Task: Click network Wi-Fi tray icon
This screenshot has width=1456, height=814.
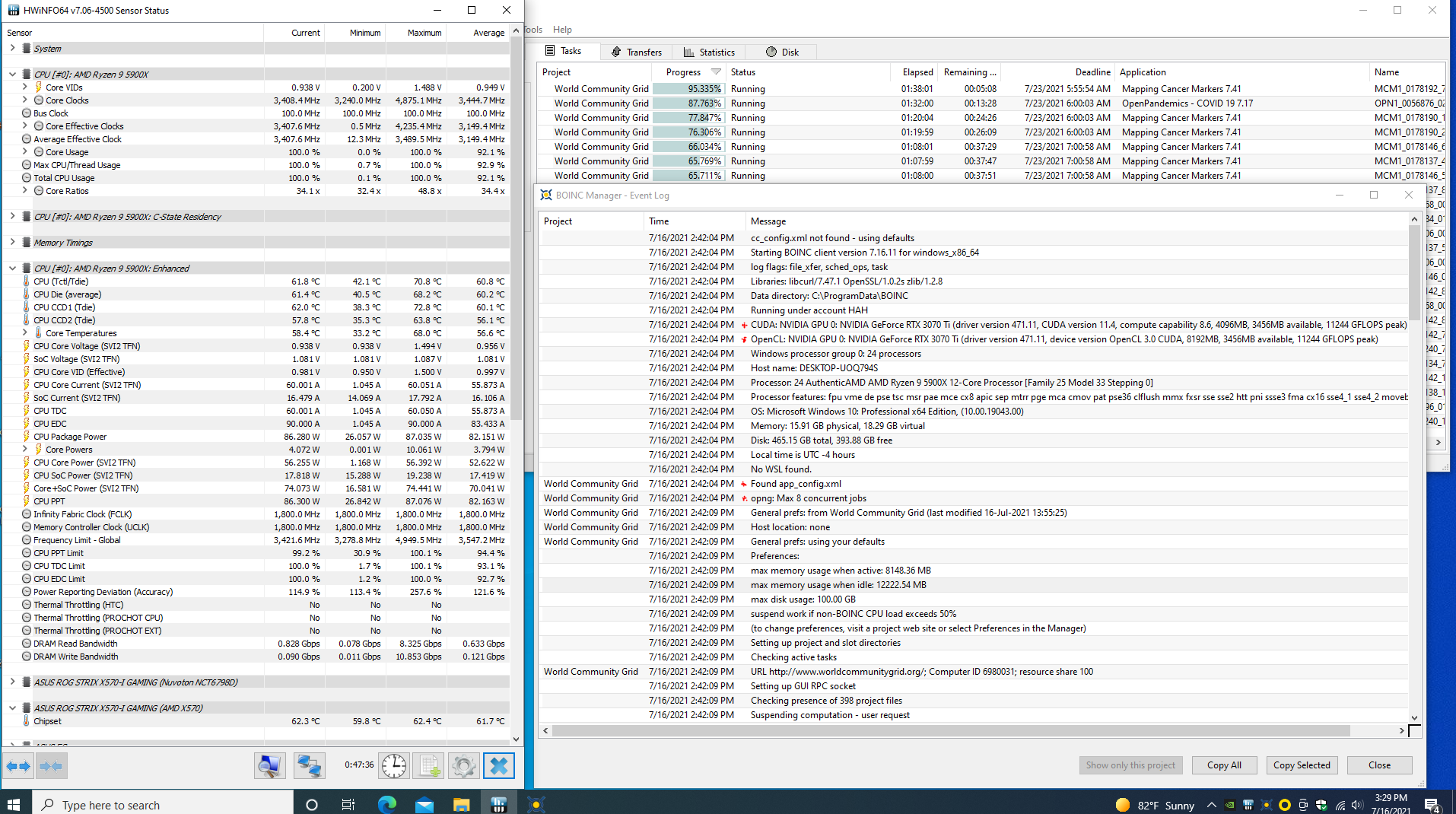Action: pyautogui.click(x=1340, y=805)
